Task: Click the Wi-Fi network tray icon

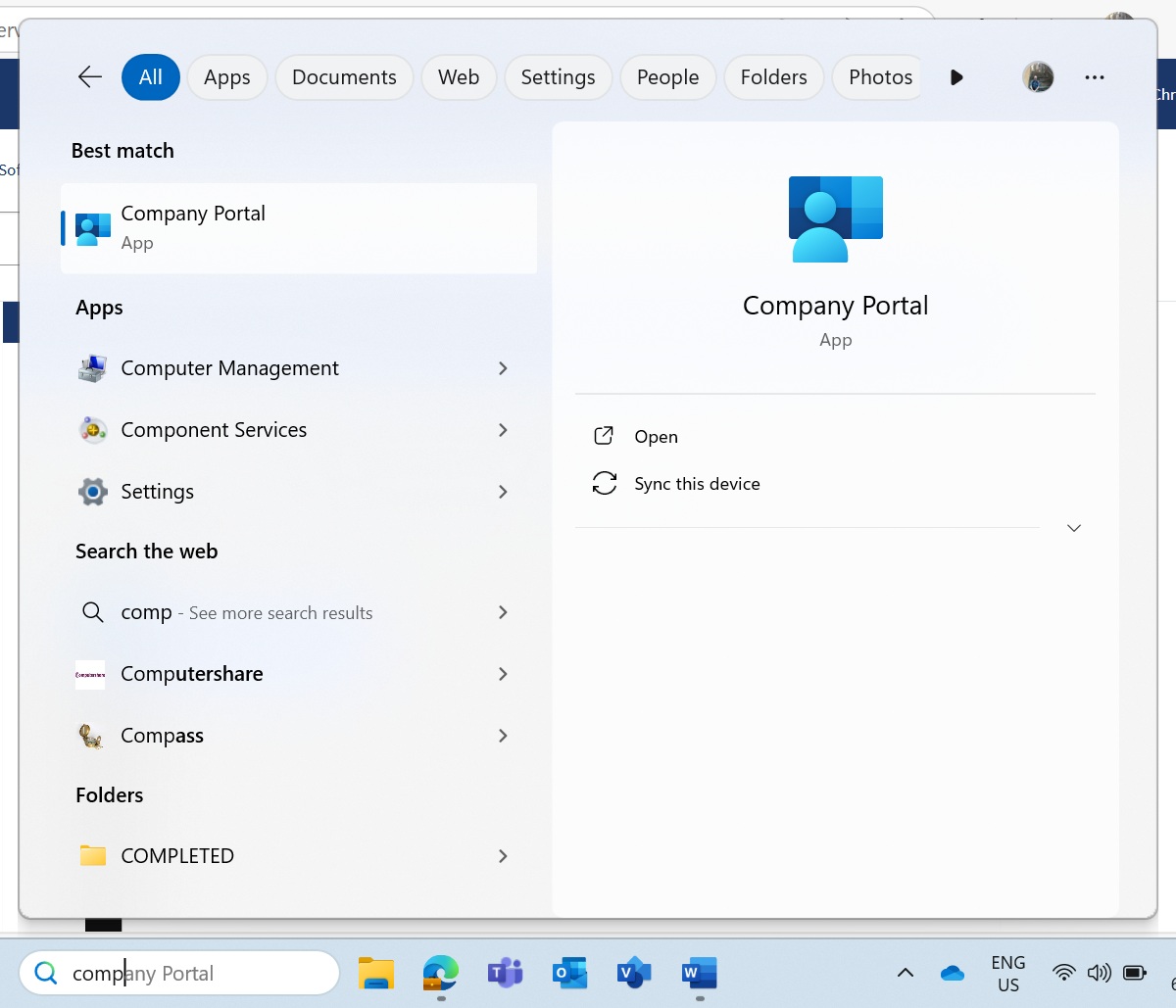Action: 1063,973
